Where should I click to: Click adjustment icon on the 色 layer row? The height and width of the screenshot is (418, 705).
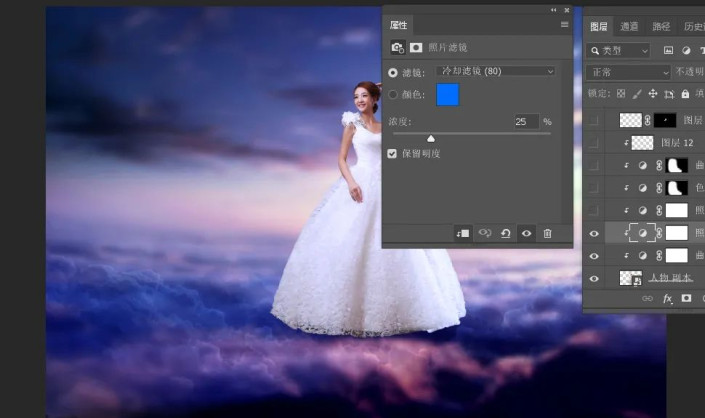tap(643, 188)
